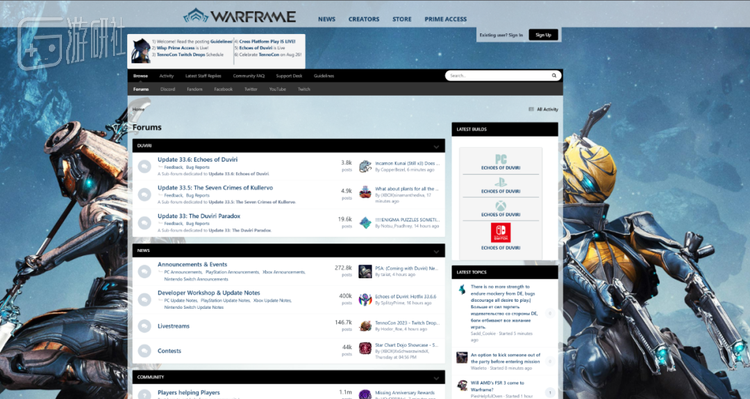Image resolution: width=750 pixels, height=399 pixels.
Task: Open the Nintendo Switch build icon
Action: point(501,233)
